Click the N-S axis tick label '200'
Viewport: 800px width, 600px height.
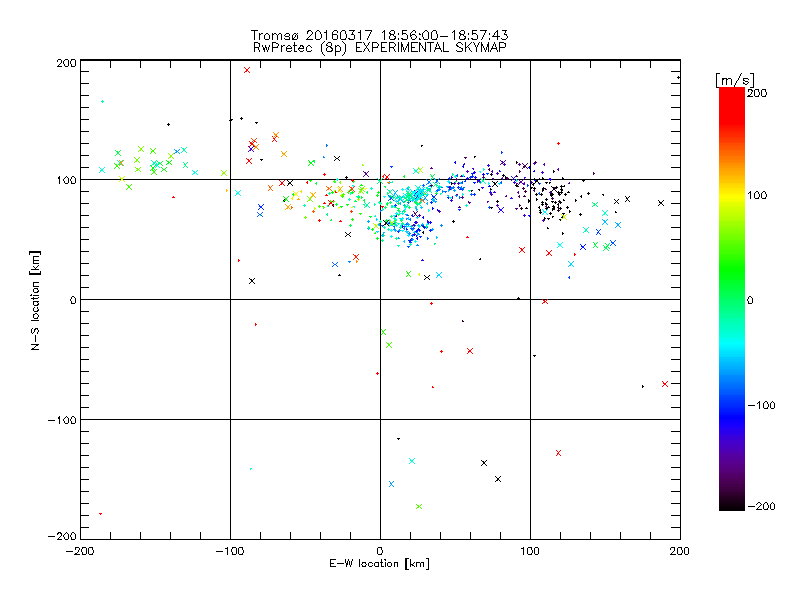coord(66,63)
